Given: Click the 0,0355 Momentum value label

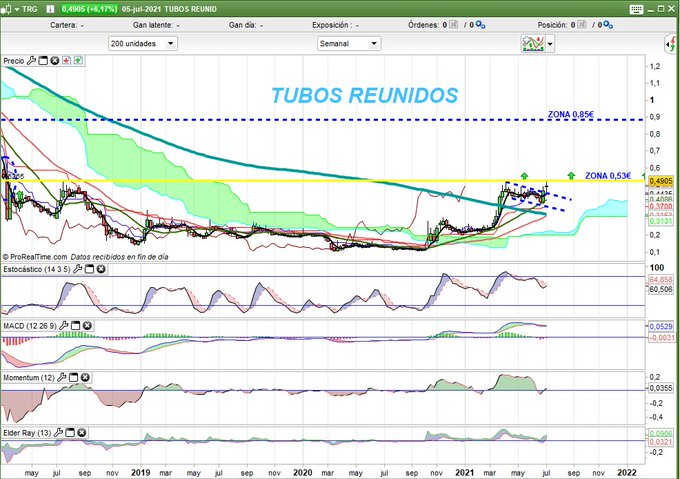Looking at the screenshot, I should pos(660,388).
